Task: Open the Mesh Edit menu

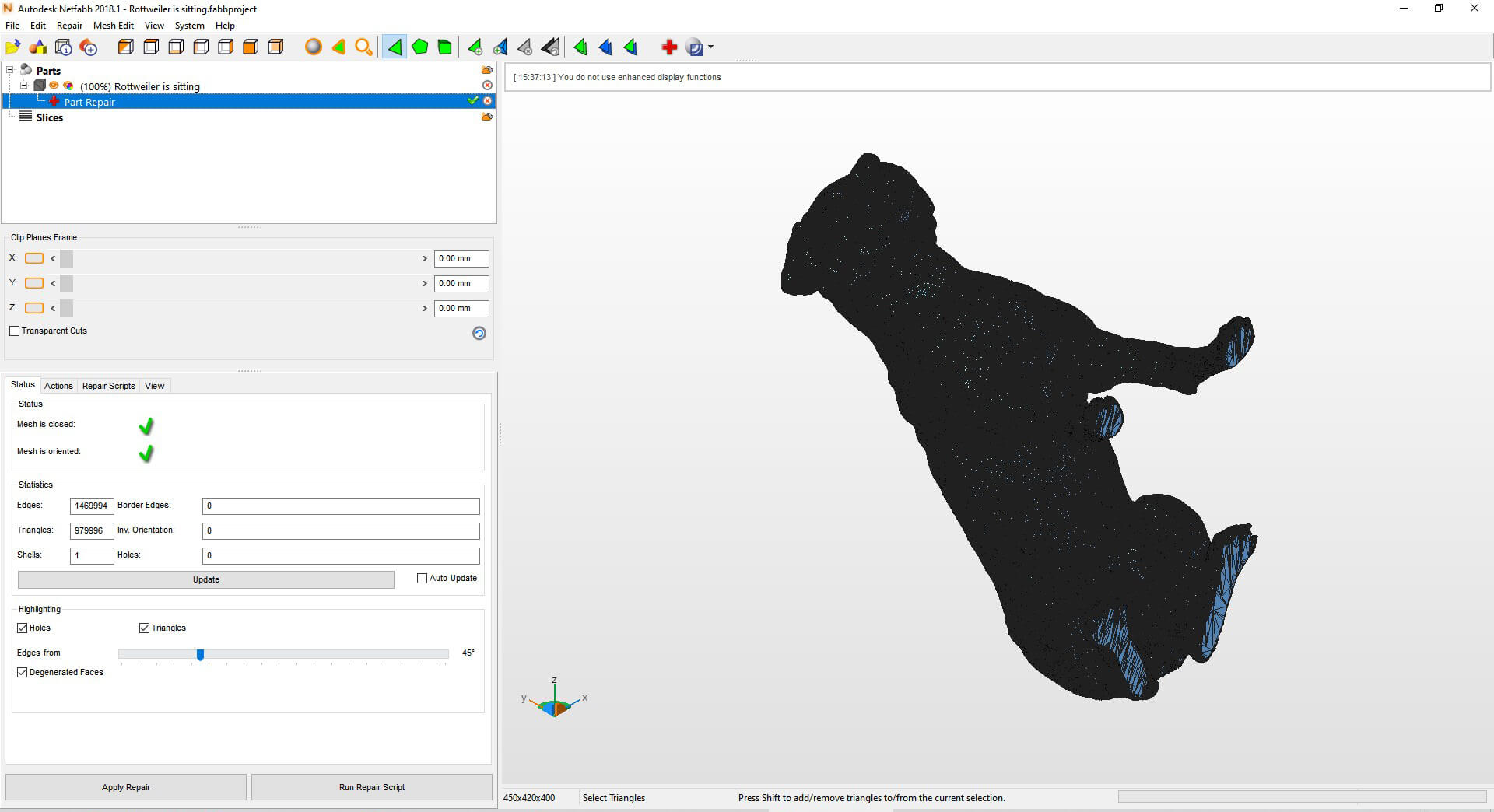Action: click(x=113, y=26)
